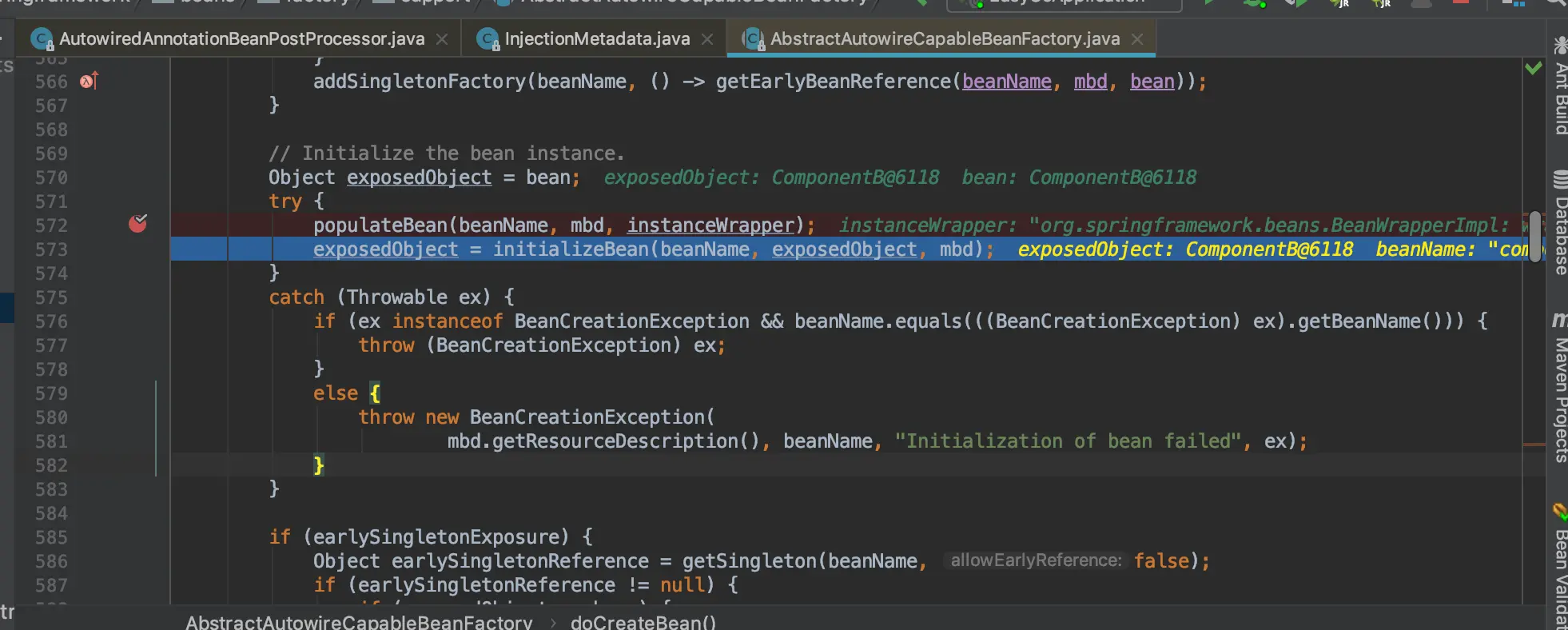Click string "Initialization of bean failed"
Viewport: 1568px width, 630px height.
[1068, 441]
